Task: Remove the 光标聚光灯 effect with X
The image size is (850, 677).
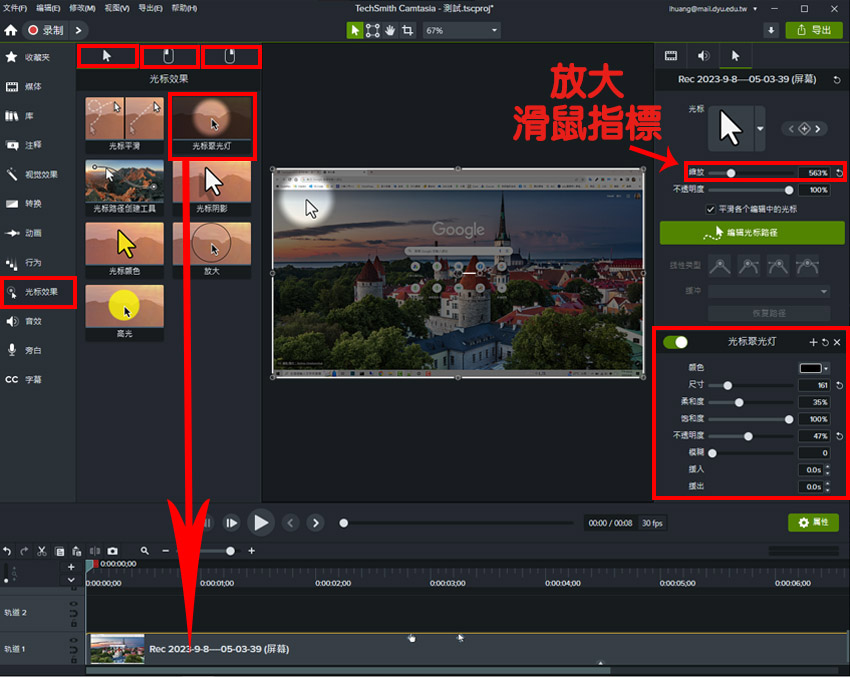Action: 837,342
